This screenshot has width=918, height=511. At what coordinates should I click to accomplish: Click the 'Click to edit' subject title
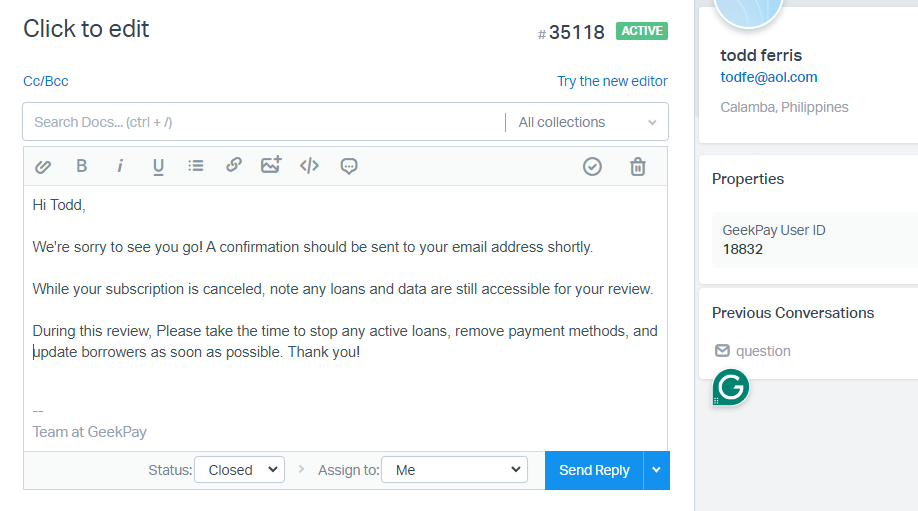(86, 29)
